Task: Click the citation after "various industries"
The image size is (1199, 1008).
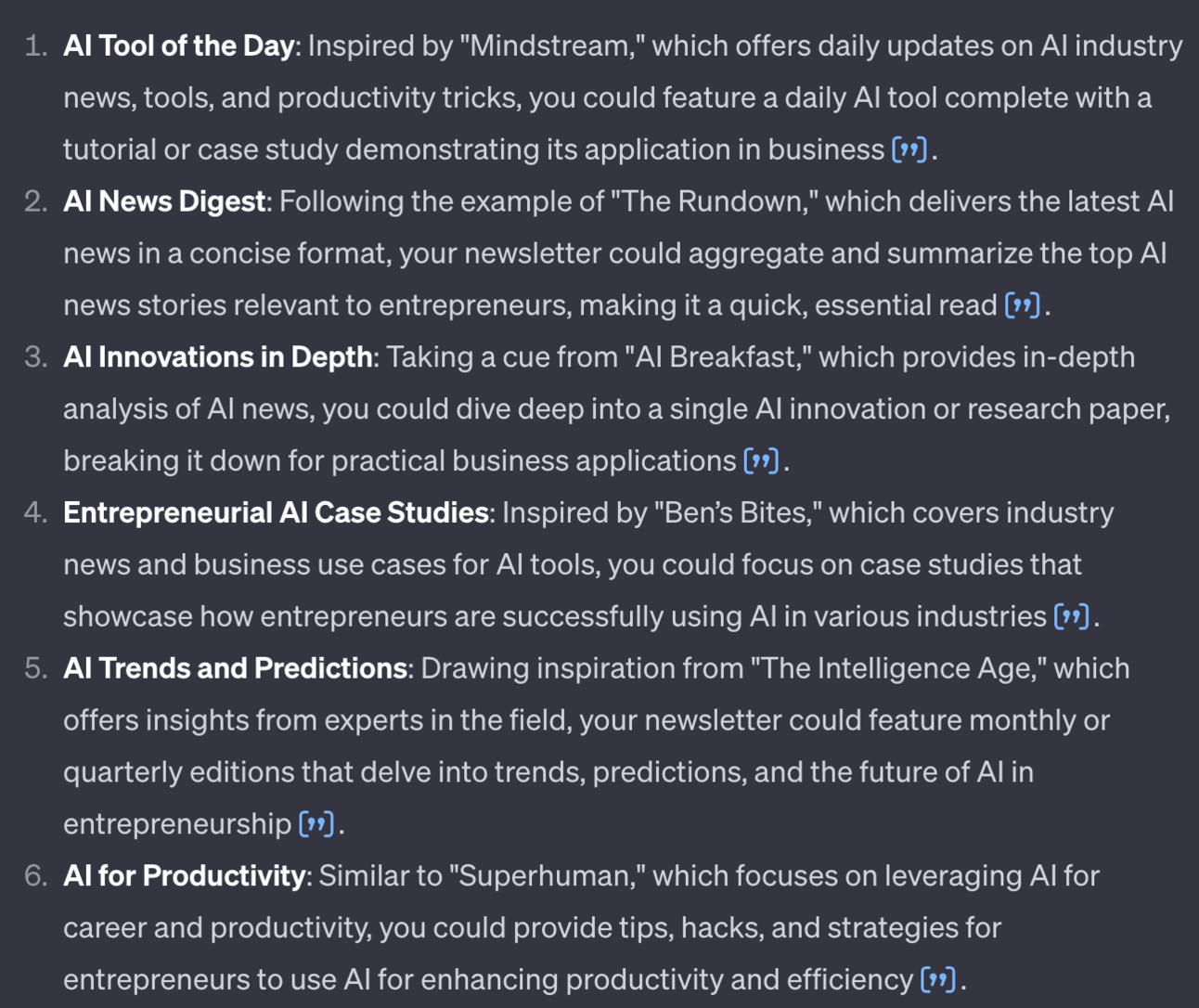Action: coord(1071,616)
